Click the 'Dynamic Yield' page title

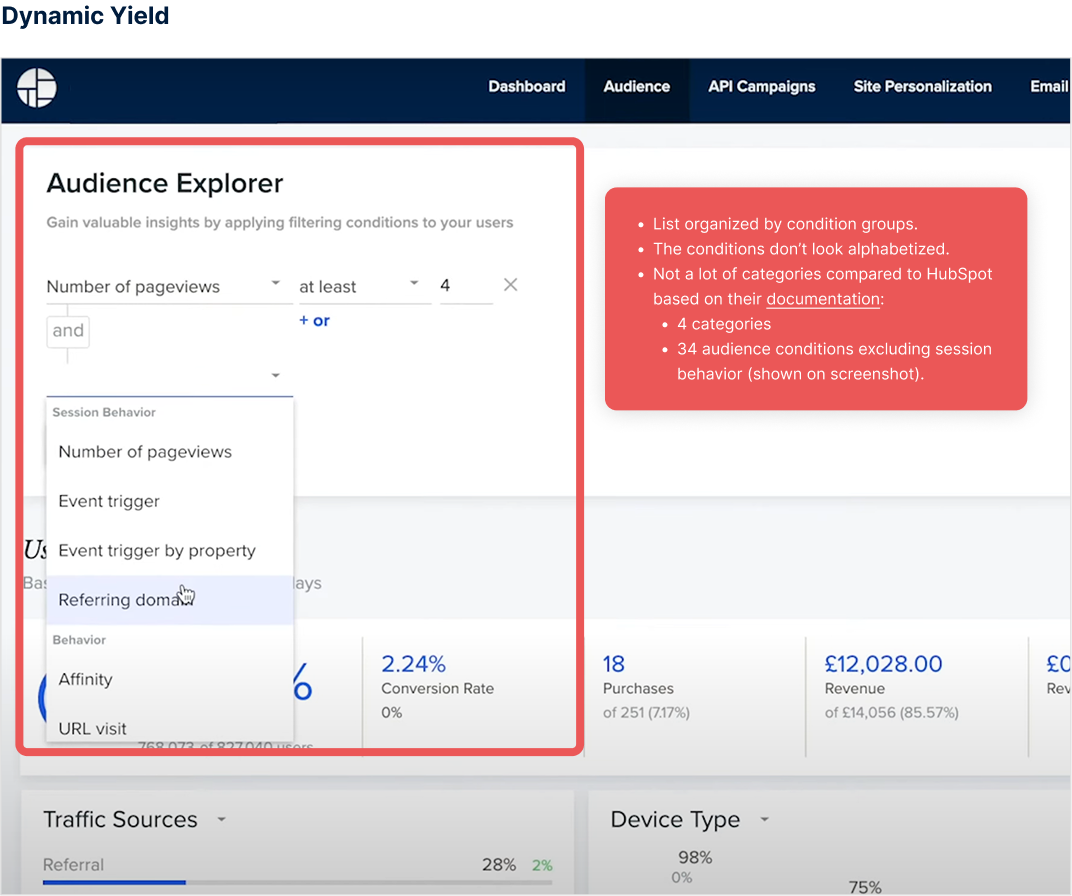click(x=85, y=15)
